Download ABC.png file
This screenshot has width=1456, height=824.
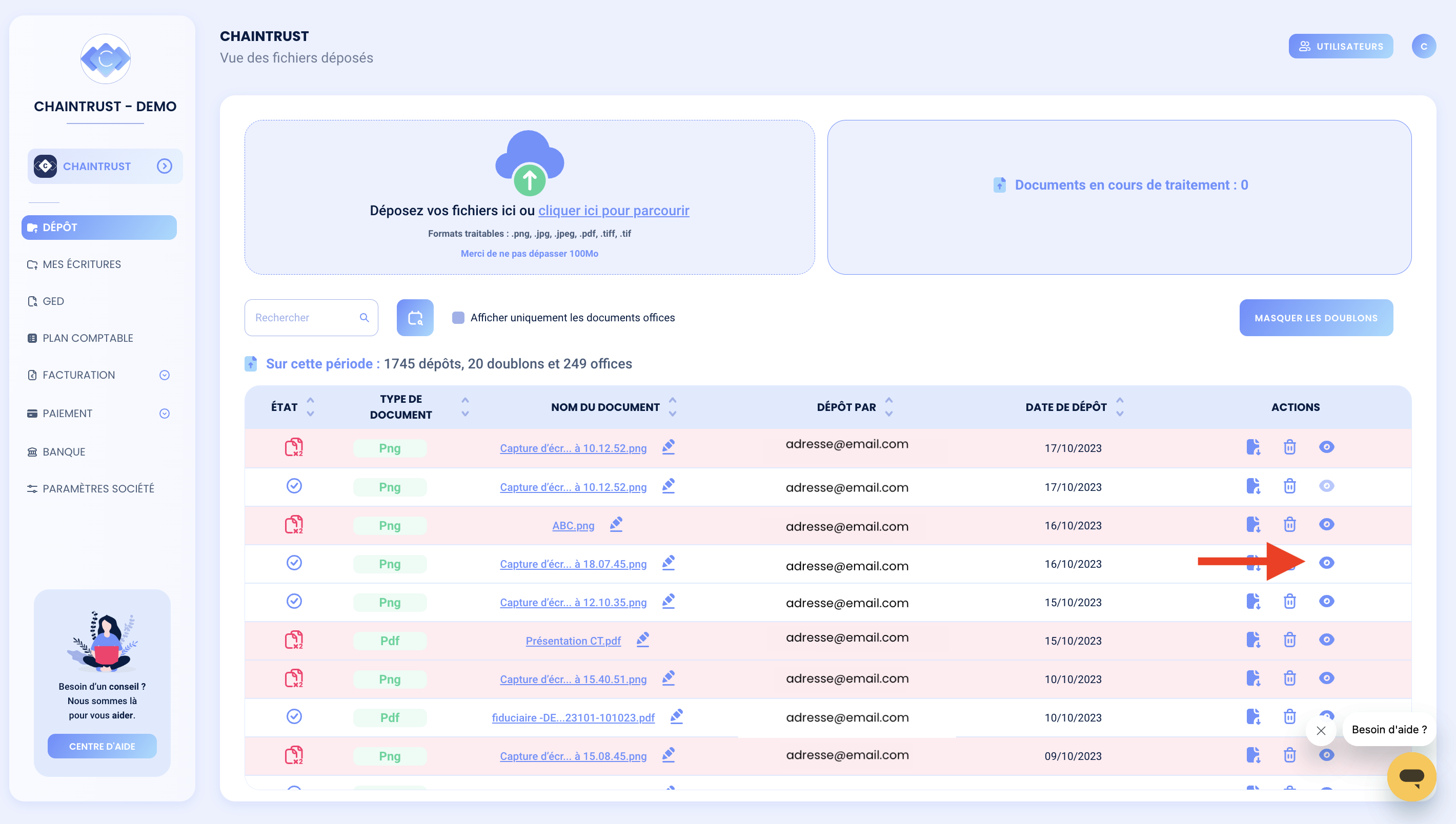(x=1253, y=525)
